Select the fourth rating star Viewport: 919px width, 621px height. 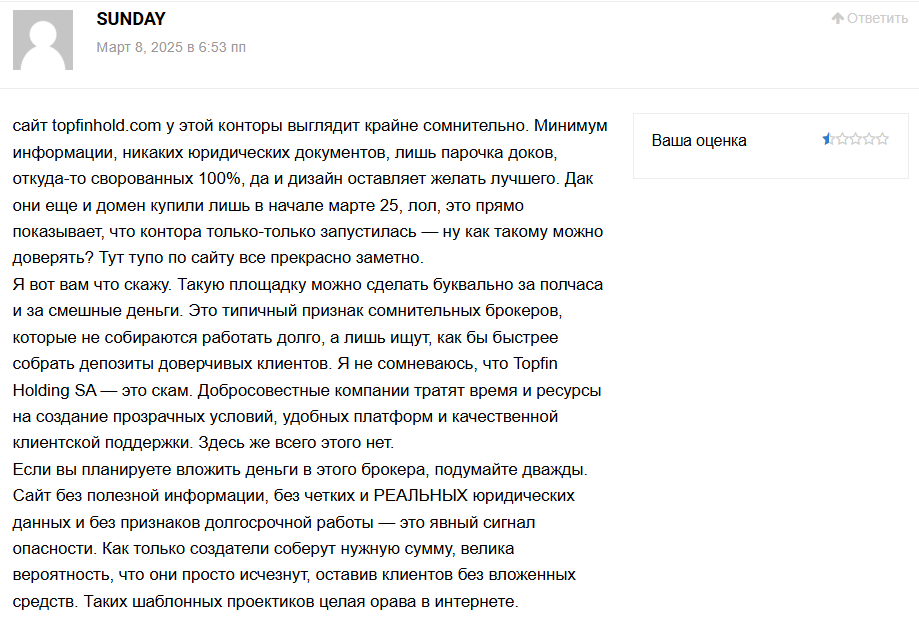[869, 139]
